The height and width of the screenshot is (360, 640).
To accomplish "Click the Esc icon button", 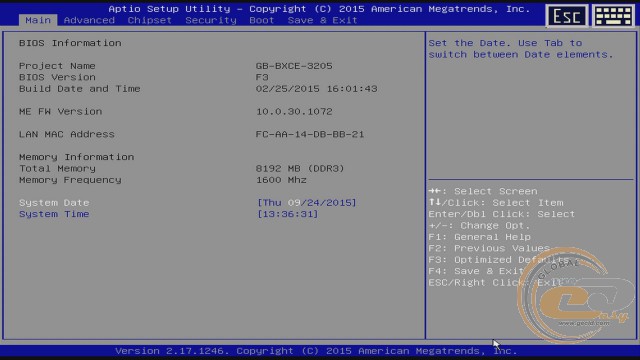I will point(567,16).
